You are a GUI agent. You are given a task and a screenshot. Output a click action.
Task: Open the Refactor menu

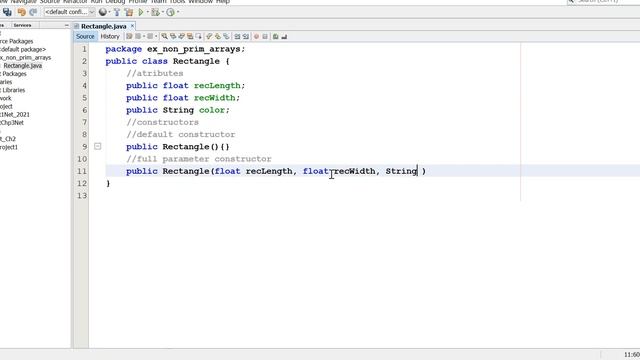coord(75,2)
